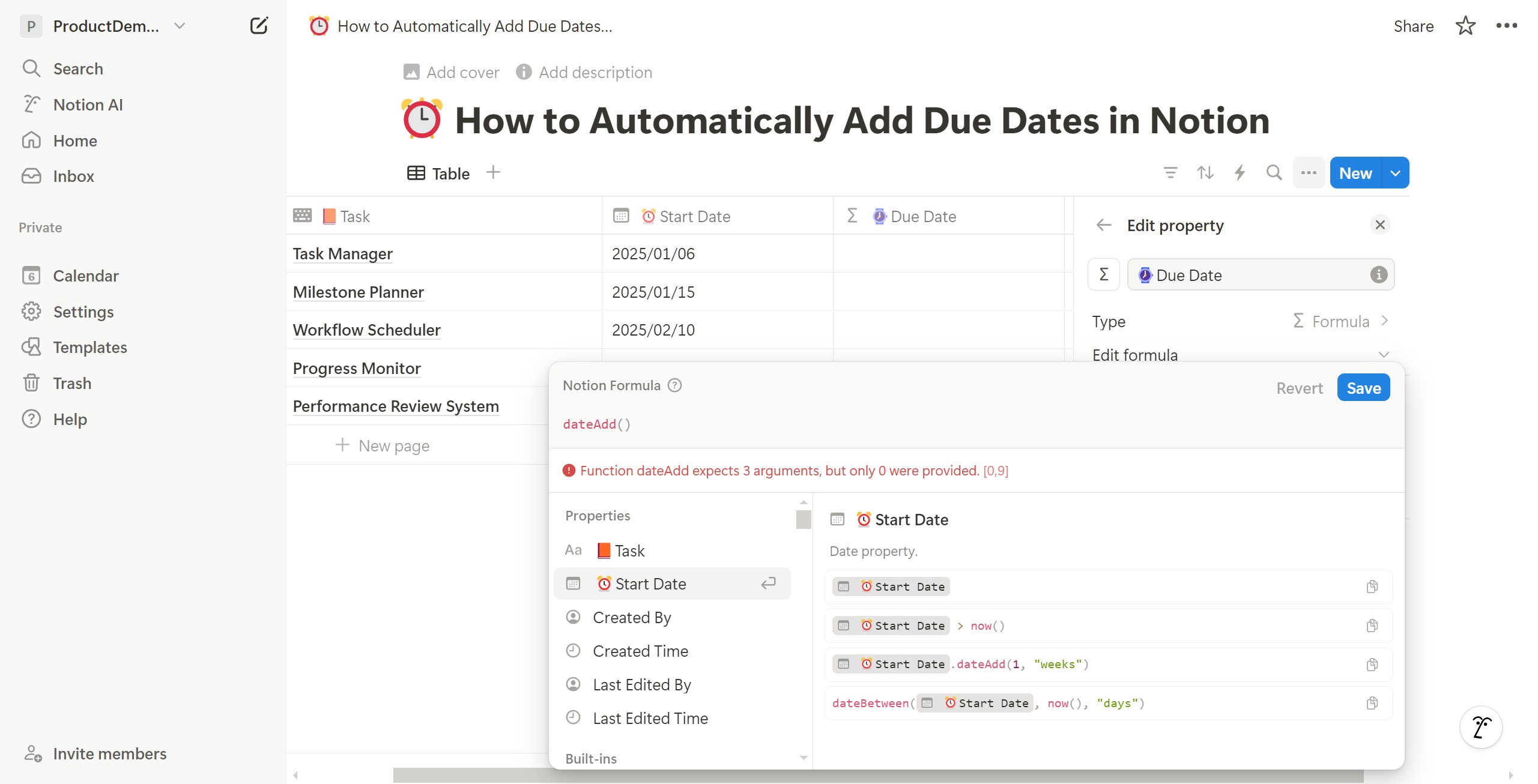Open the database view options ellipsis
The height and width of the screenshot is (784, 1538).
1309,173
